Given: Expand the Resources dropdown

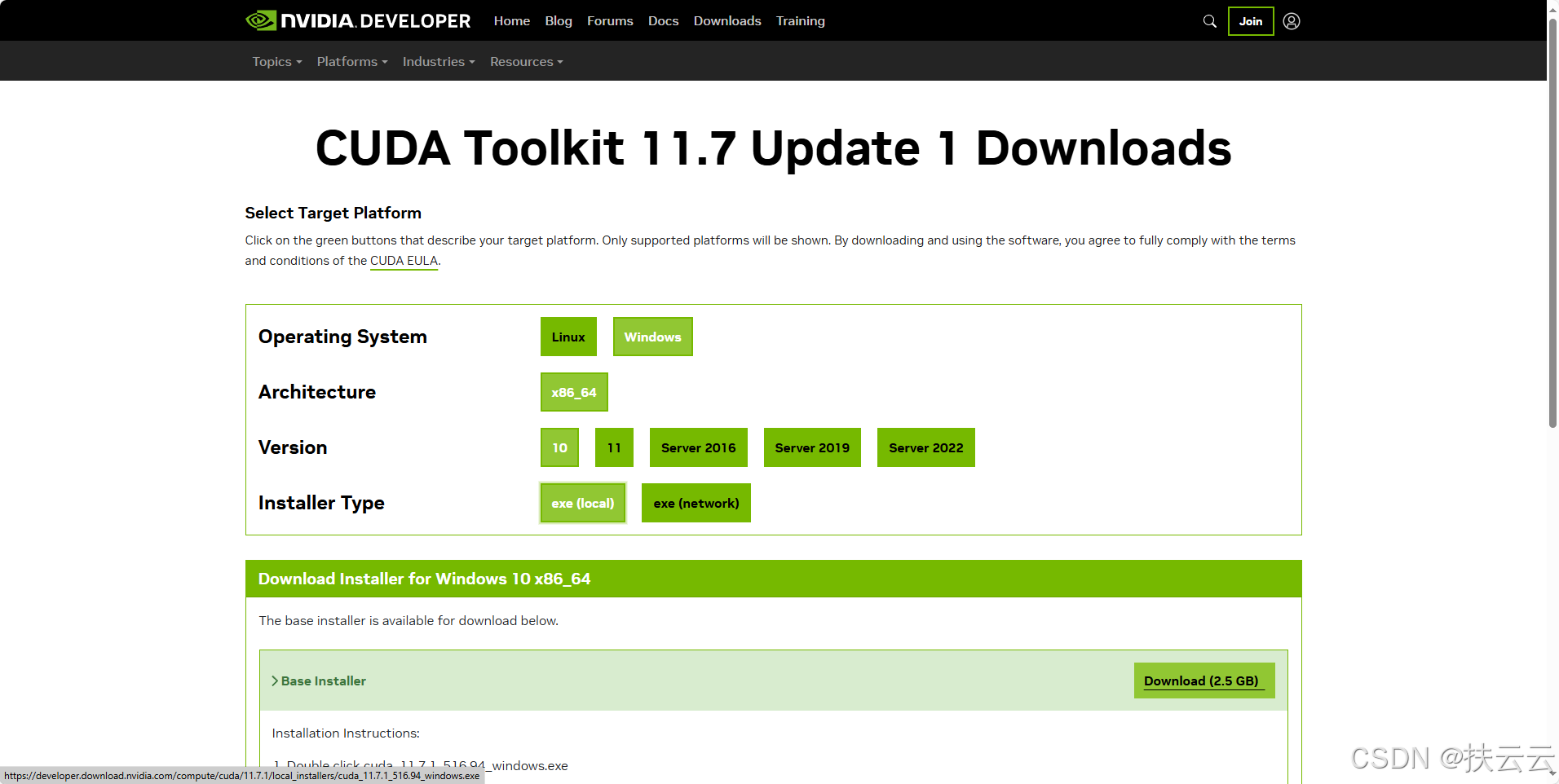Looking at the screenshot, I should point(527,62).
